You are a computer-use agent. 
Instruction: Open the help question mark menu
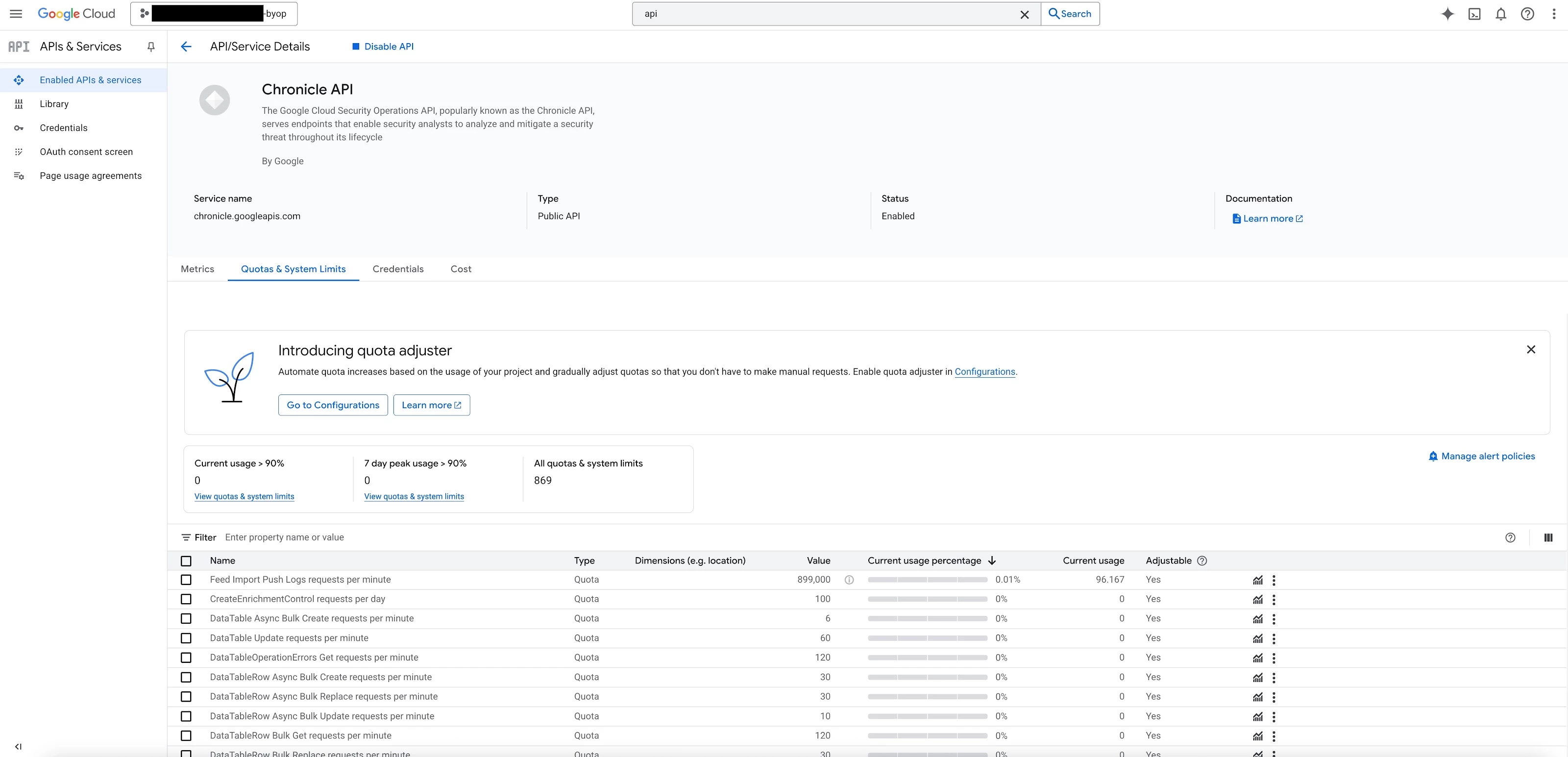pyautogui.click(x=1527, y=14)
